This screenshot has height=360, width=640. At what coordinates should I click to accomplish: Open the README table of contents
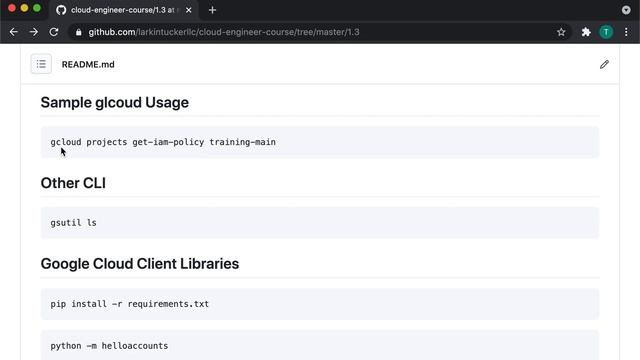tap(41, 64)
